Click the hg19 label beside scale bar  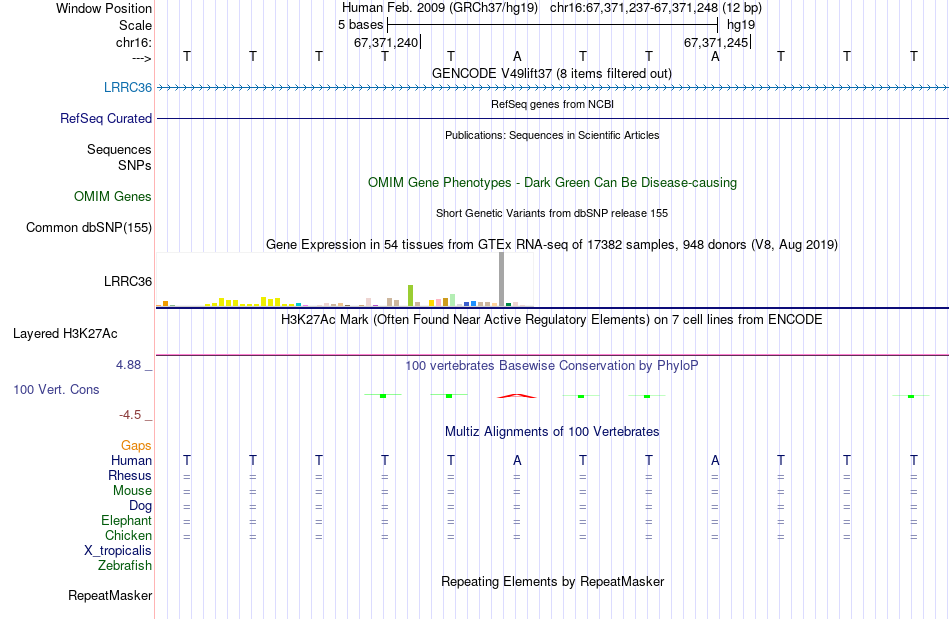coord(741,25)
